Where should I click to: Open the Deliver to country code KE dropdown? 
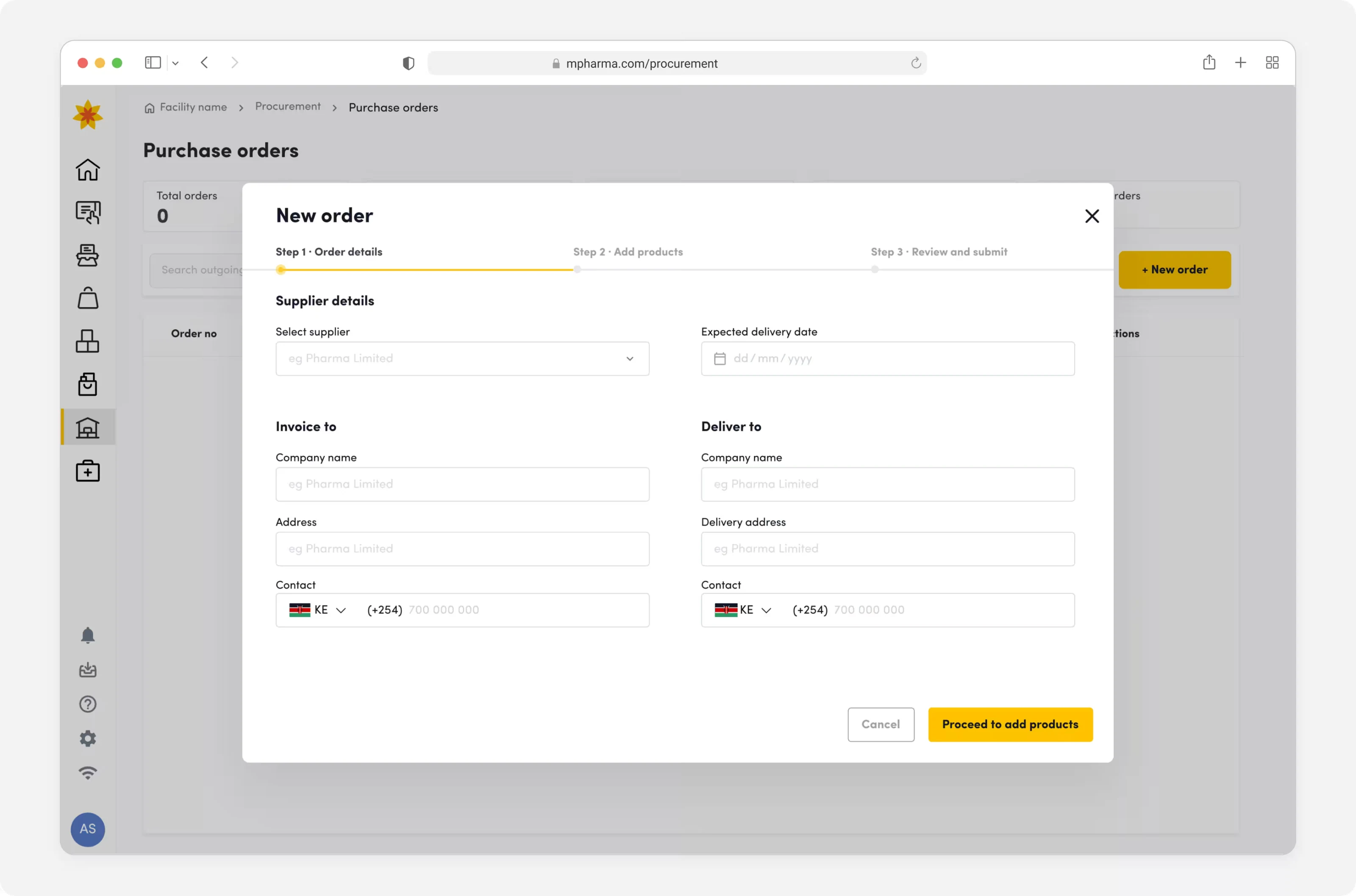[743, 610]
